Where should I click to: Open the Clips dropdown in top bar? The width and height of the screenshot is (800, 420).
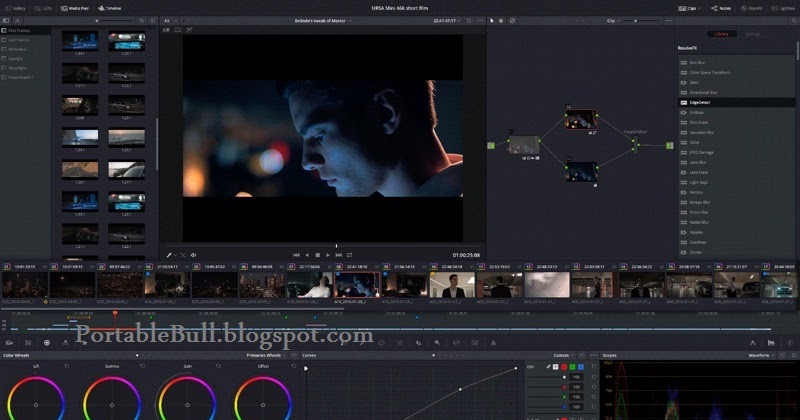coord(689,8)
